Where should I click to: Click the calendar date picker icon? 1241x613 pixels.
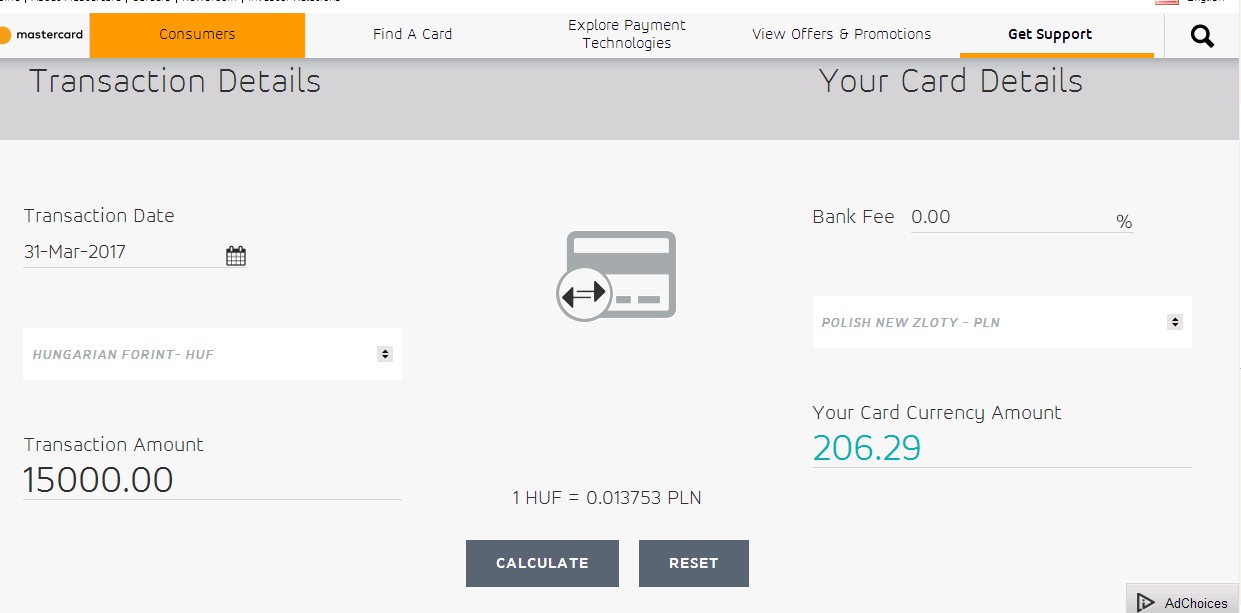point(235,256)
